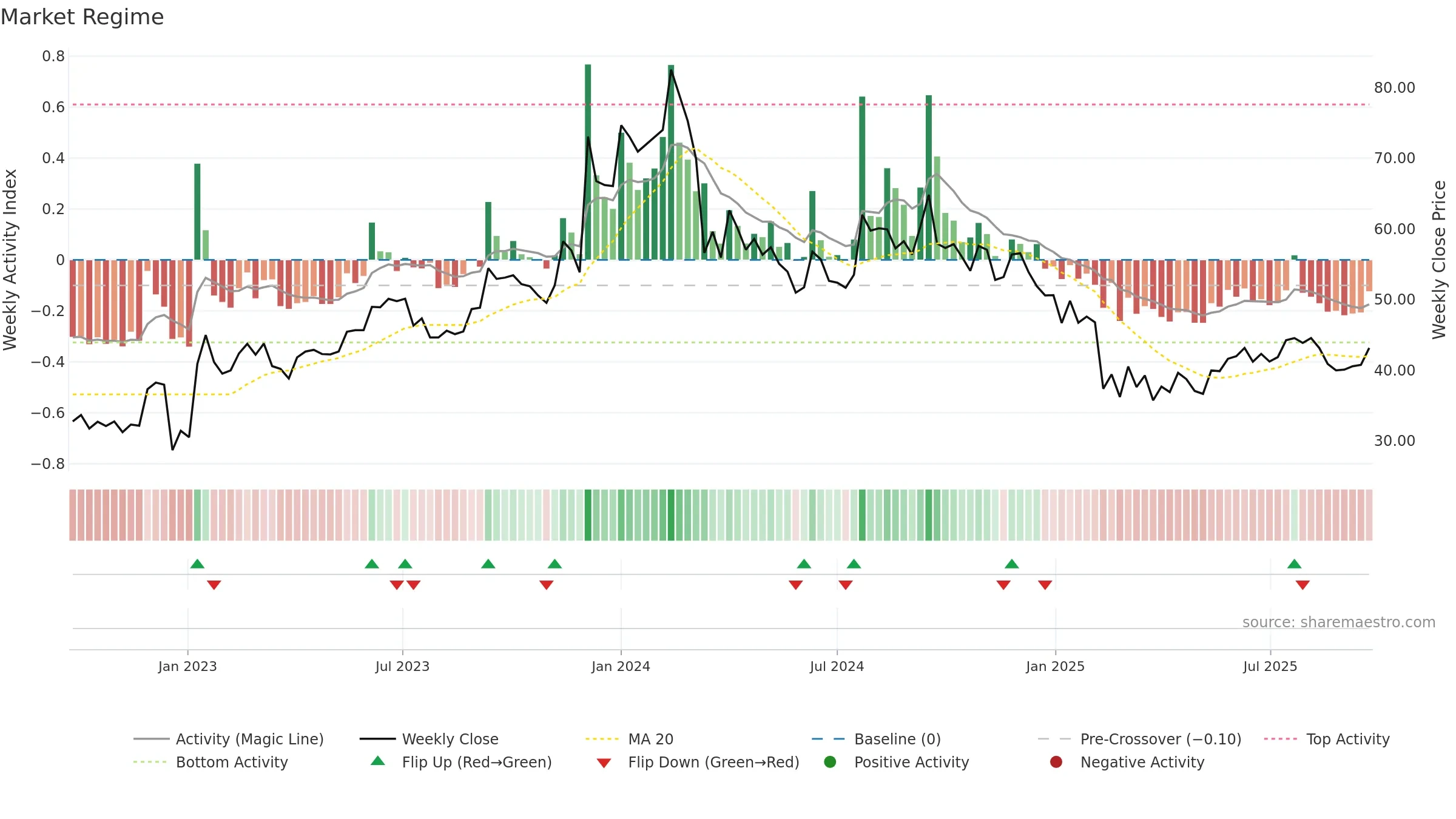
Task: Click the last Flip Down triangle after Jul 2025
Action: click(x=1303, y=585)
